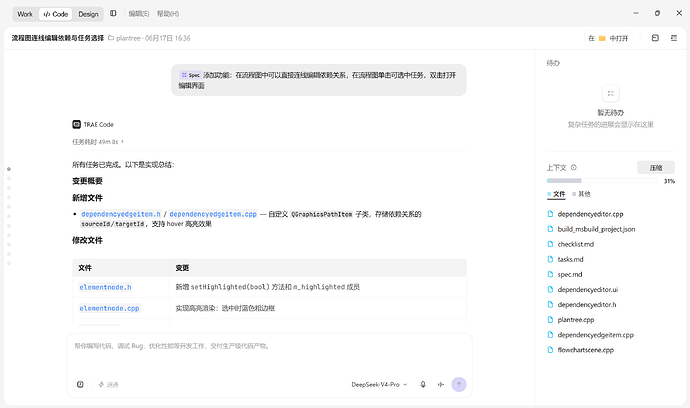The image size is (690, 408).
Task: Switch to Work mode
Action: click(25, 14)
